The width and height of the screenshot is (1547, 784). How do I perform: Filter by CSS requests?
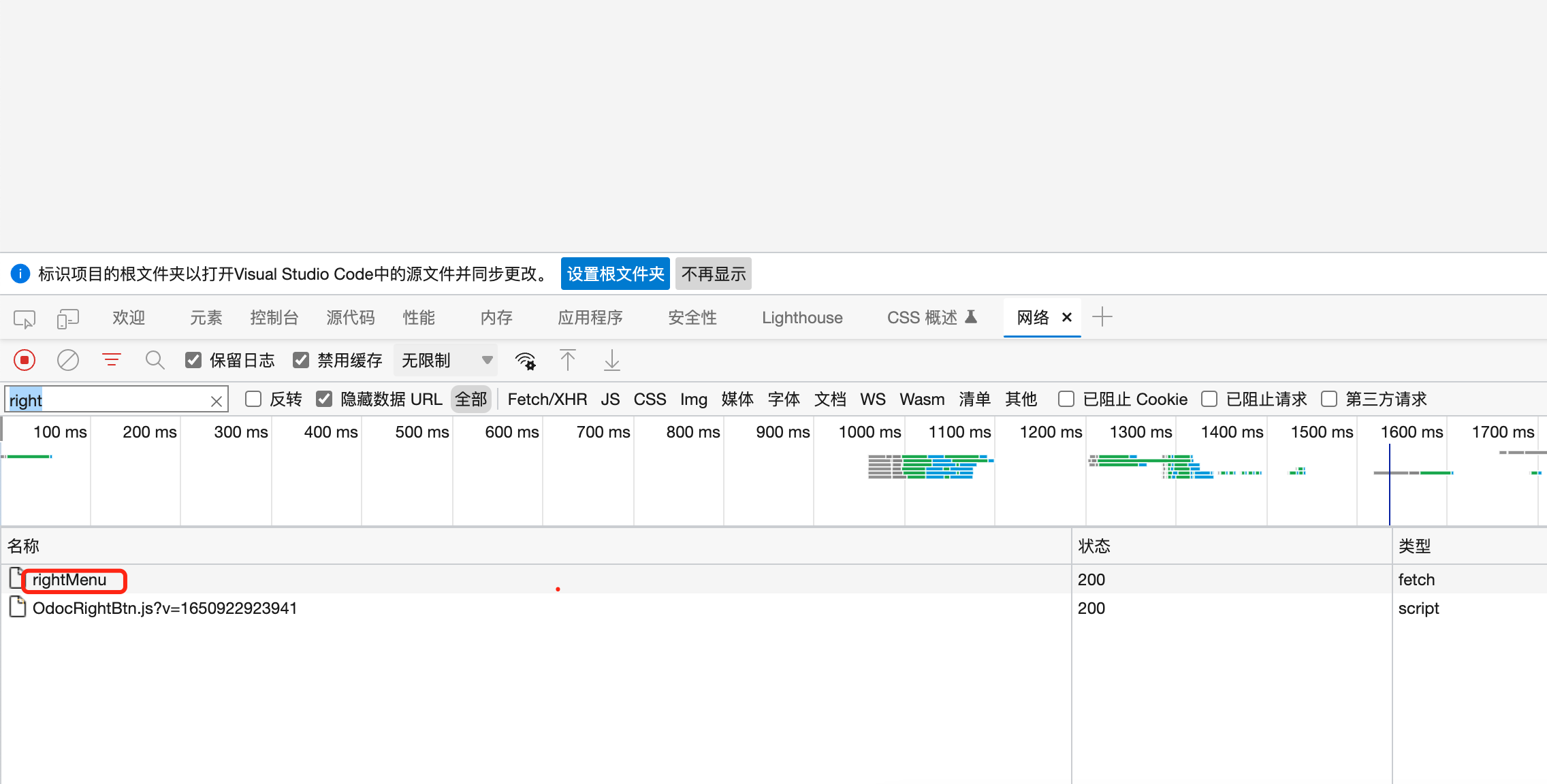click(x=650, y=399)
